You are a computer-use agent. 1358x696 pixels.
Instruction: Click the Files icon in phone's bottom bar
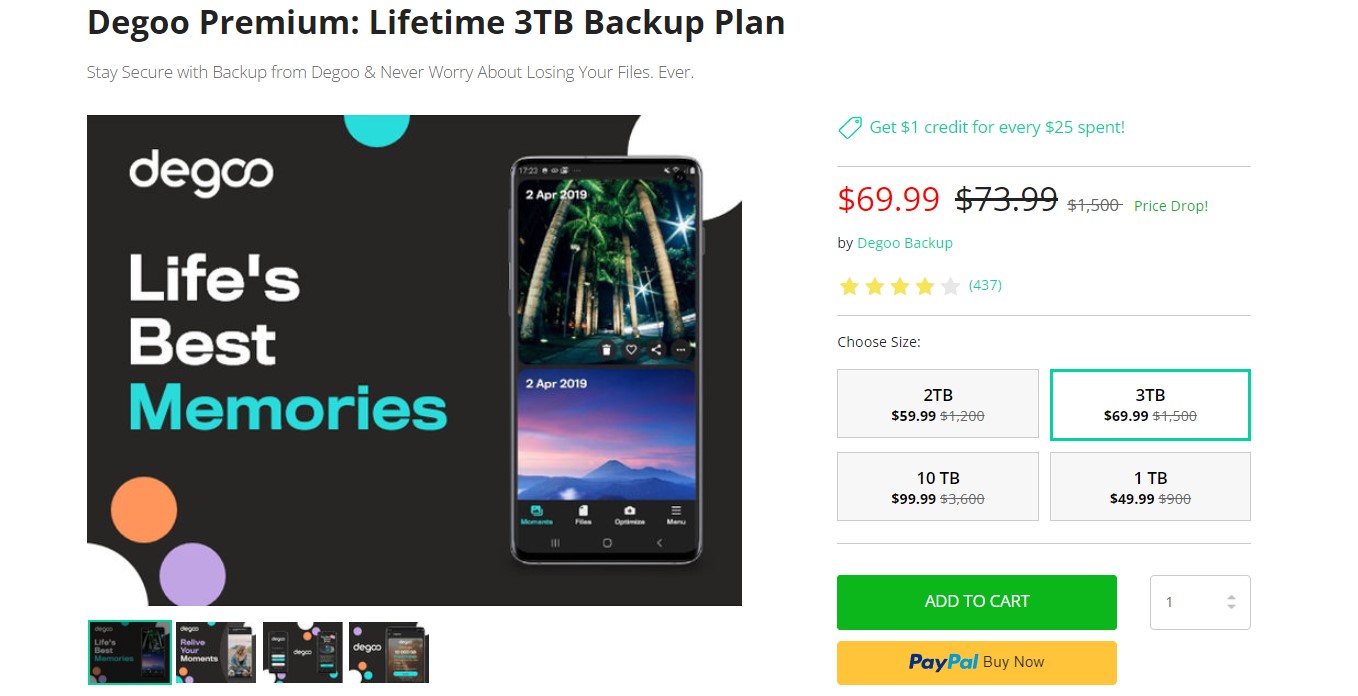click(x=583, y=514)
